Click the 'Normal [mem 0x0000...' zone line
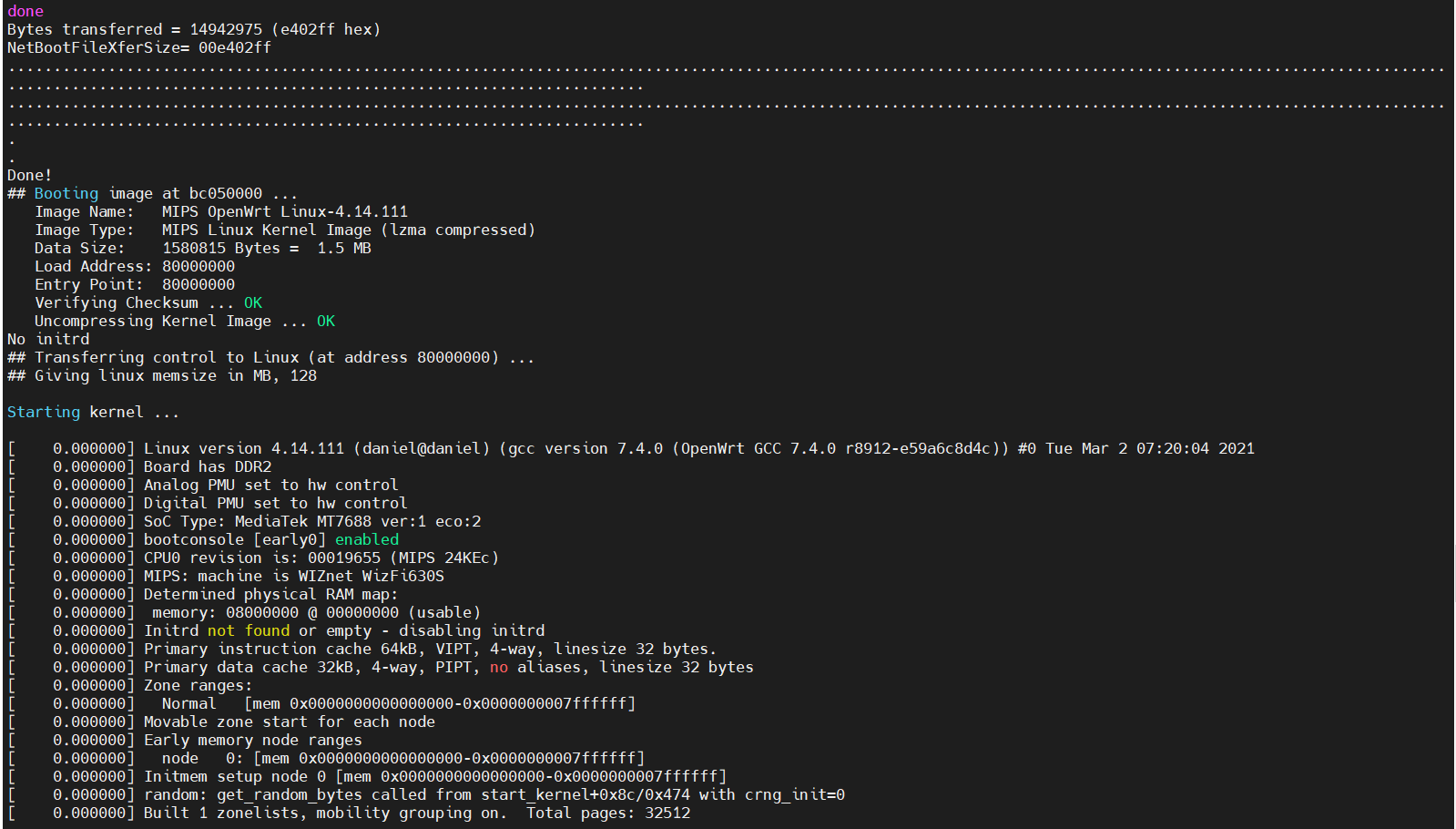Image resolution: width=1456 pixels, height=829 pixels. 321,703
